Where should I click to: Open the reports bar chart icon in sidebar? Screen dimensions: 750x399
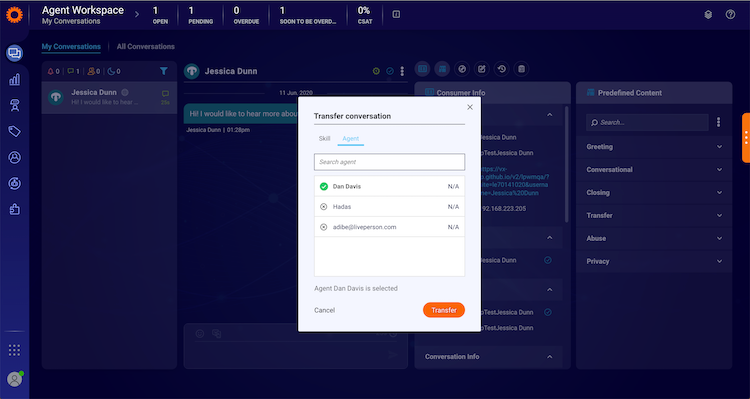[14, 79]
